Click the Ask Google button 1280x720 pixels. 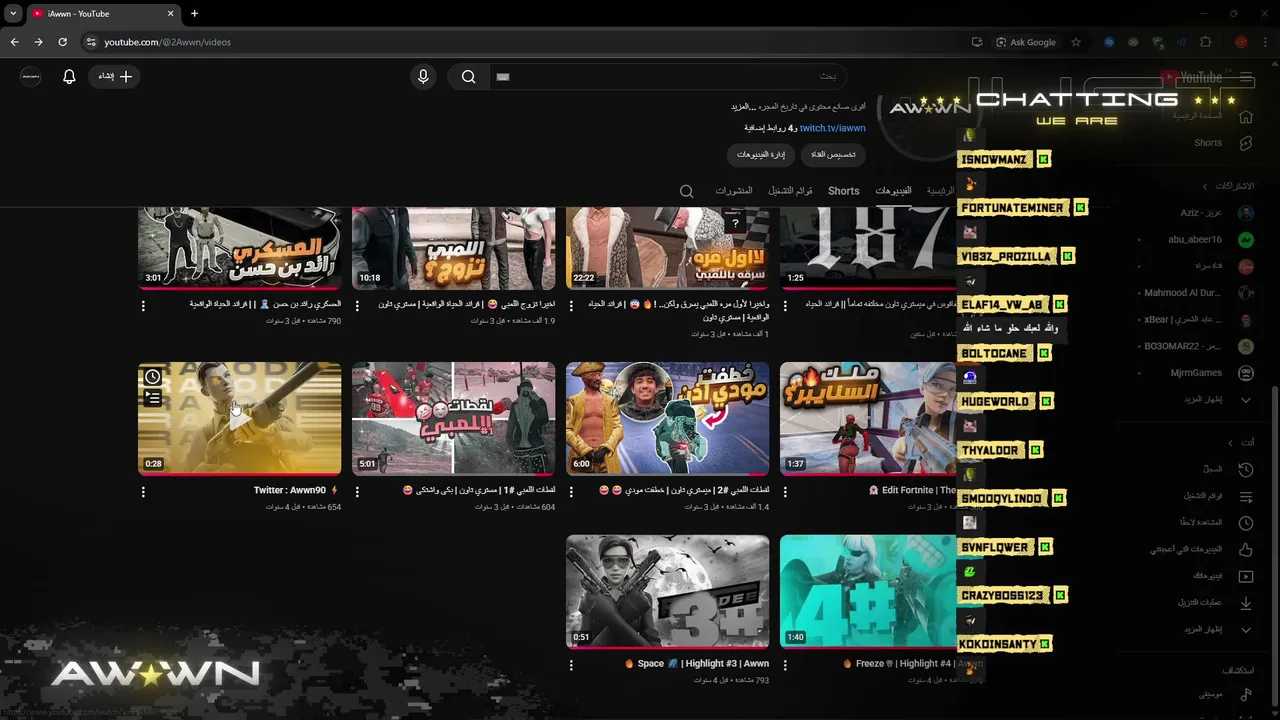(1026, 42)
